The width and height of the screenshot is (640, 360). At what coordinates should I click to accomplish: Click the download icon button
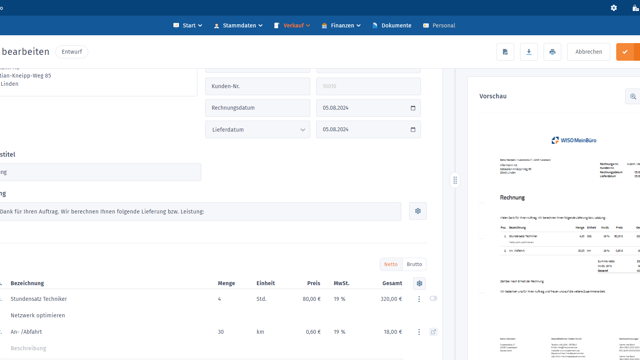(529, 52)
